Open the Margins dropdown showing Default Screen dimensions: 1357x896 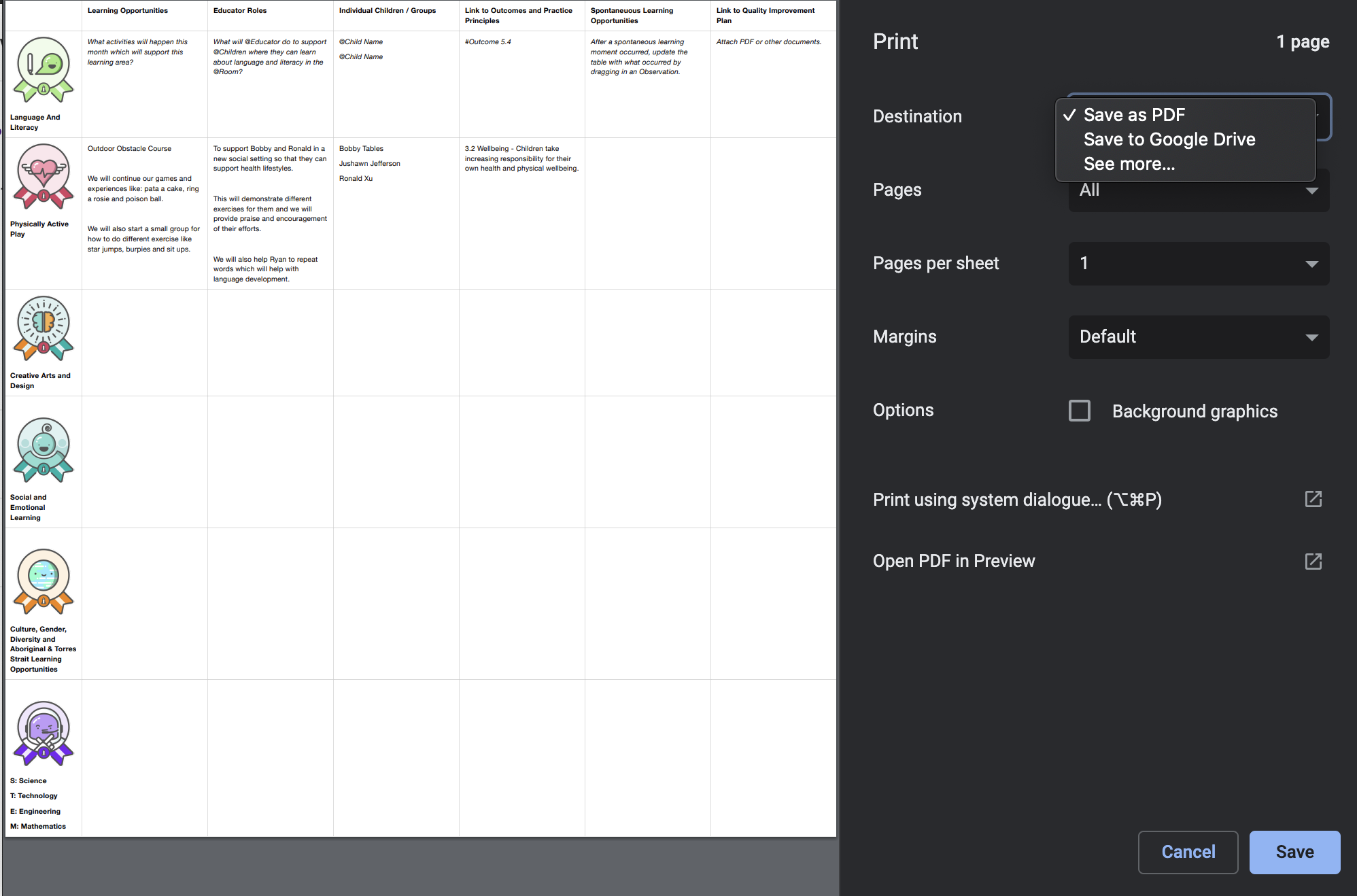pyautogui.click(x=1199, y=337)
